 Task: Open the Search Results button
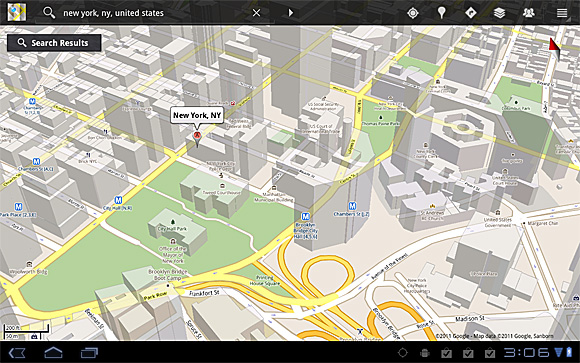[x=54, y=43]
